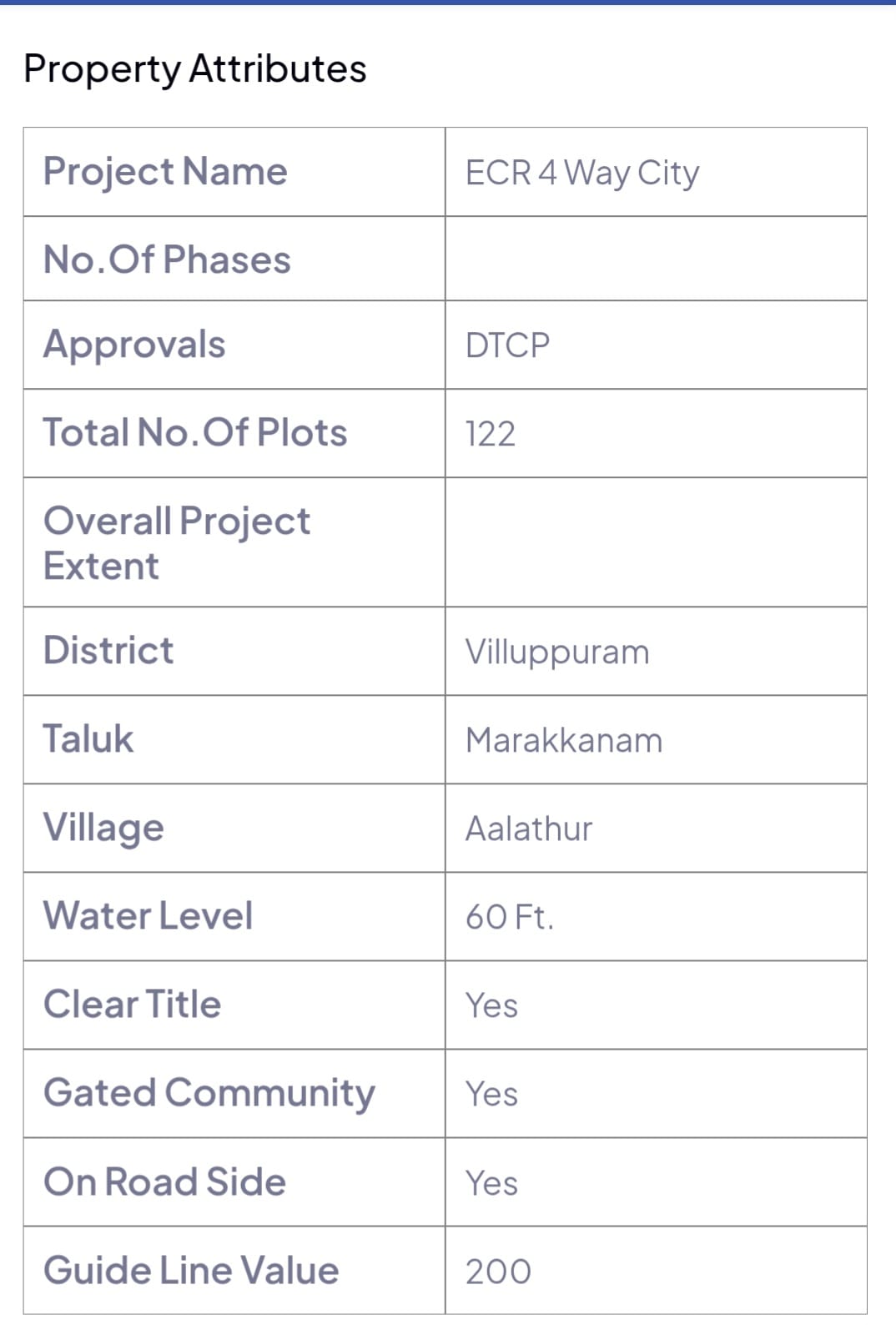Viewport: 896px width, 1325px height.
Task: Click the Village row label
Action: tap(103, 829)
